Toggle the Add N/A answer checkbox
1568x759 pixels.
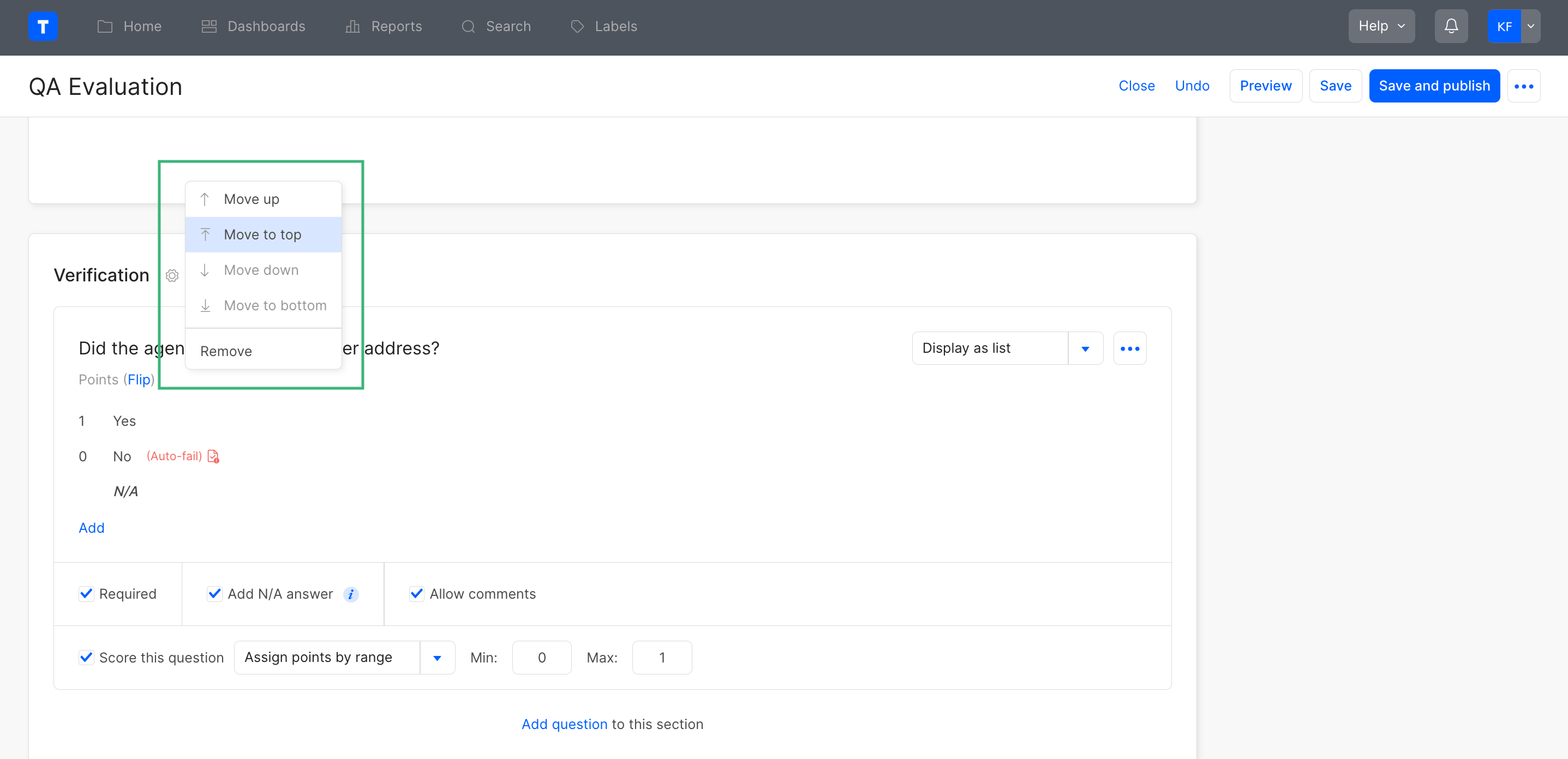[214, 594]
